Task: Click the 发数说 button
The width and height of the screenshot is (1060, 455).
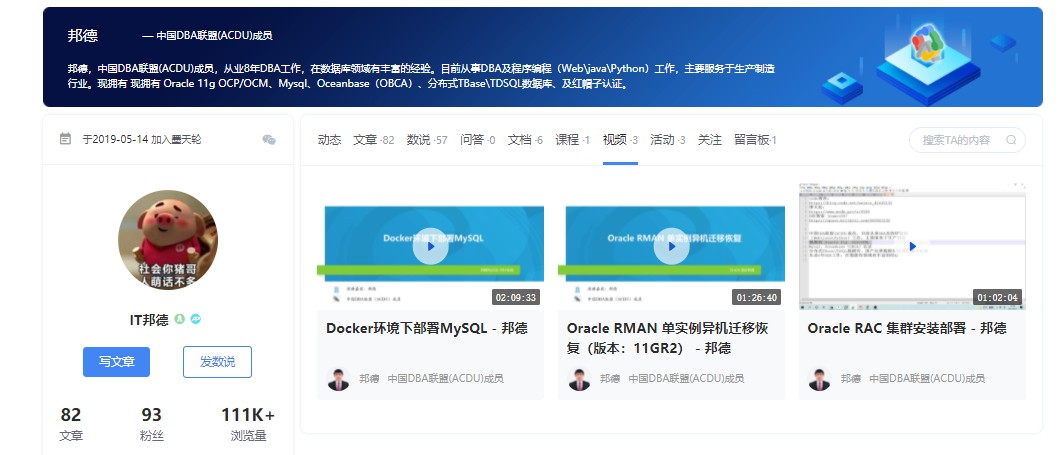Action: (217, 362)
